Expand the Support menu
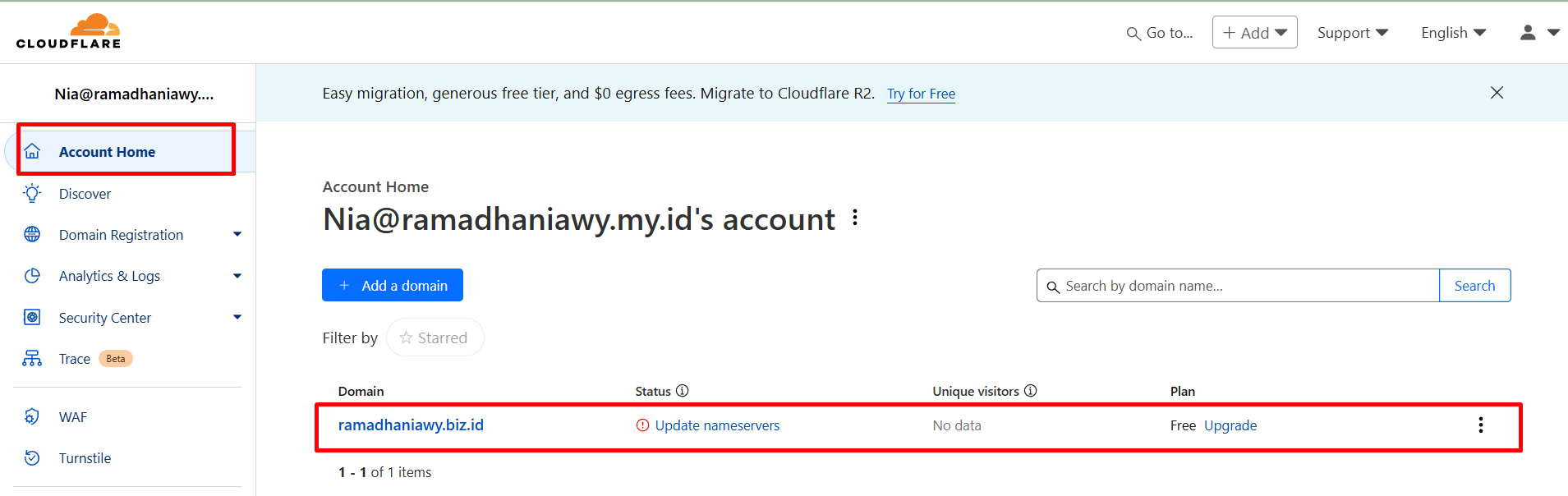Image resolution: width=1568 pixels, height=496 pixels. pos(1353,33)
